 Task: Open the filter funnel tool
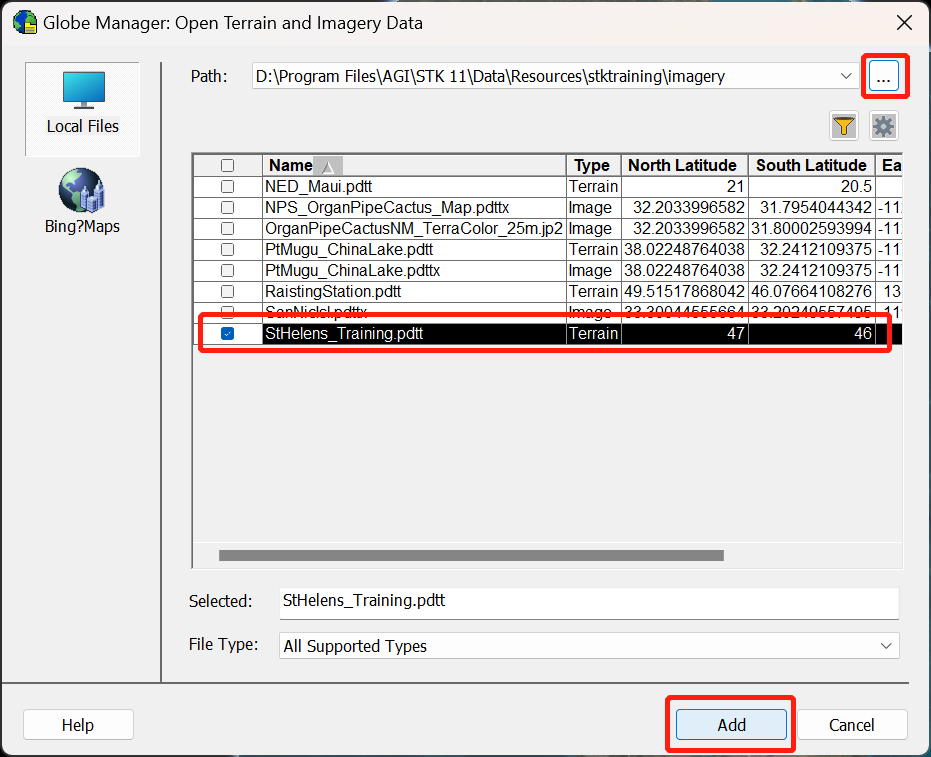coord(843,125)
